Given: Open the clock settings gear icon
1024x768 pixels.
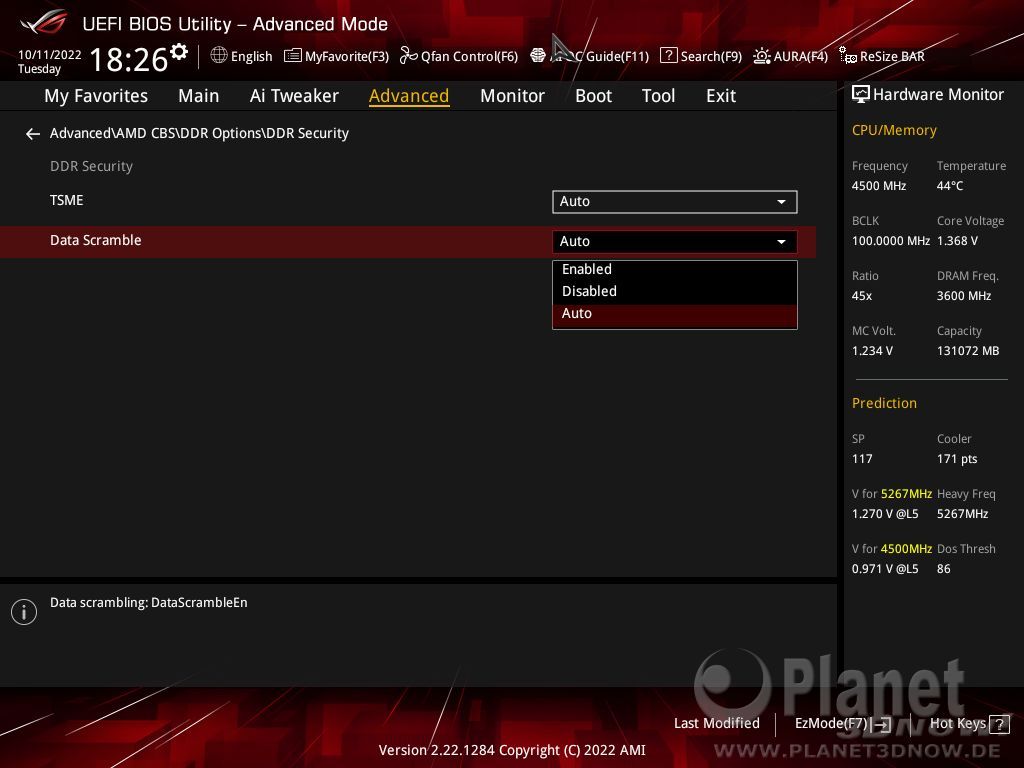Looking at the screenshot, I should [x=179, y=52].
